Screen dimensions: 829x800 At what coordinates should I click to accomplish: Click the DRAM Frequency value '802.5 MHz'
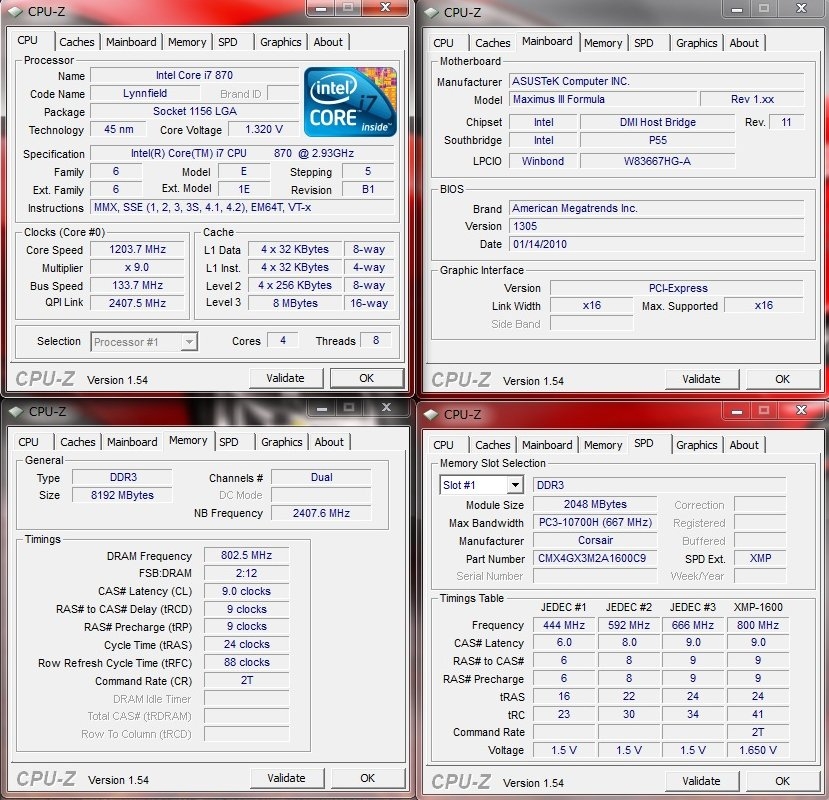click(x=246, y=555)
